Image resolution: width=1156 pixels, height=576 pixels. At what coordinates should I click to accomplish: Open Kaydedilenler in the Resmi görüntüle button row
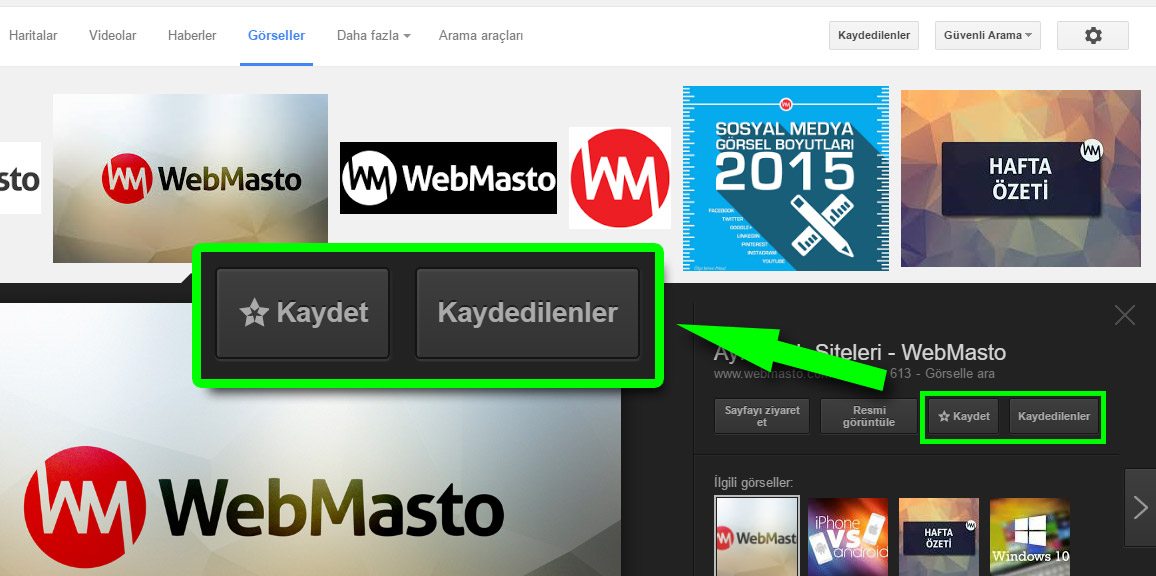(x=1054, y=417)
